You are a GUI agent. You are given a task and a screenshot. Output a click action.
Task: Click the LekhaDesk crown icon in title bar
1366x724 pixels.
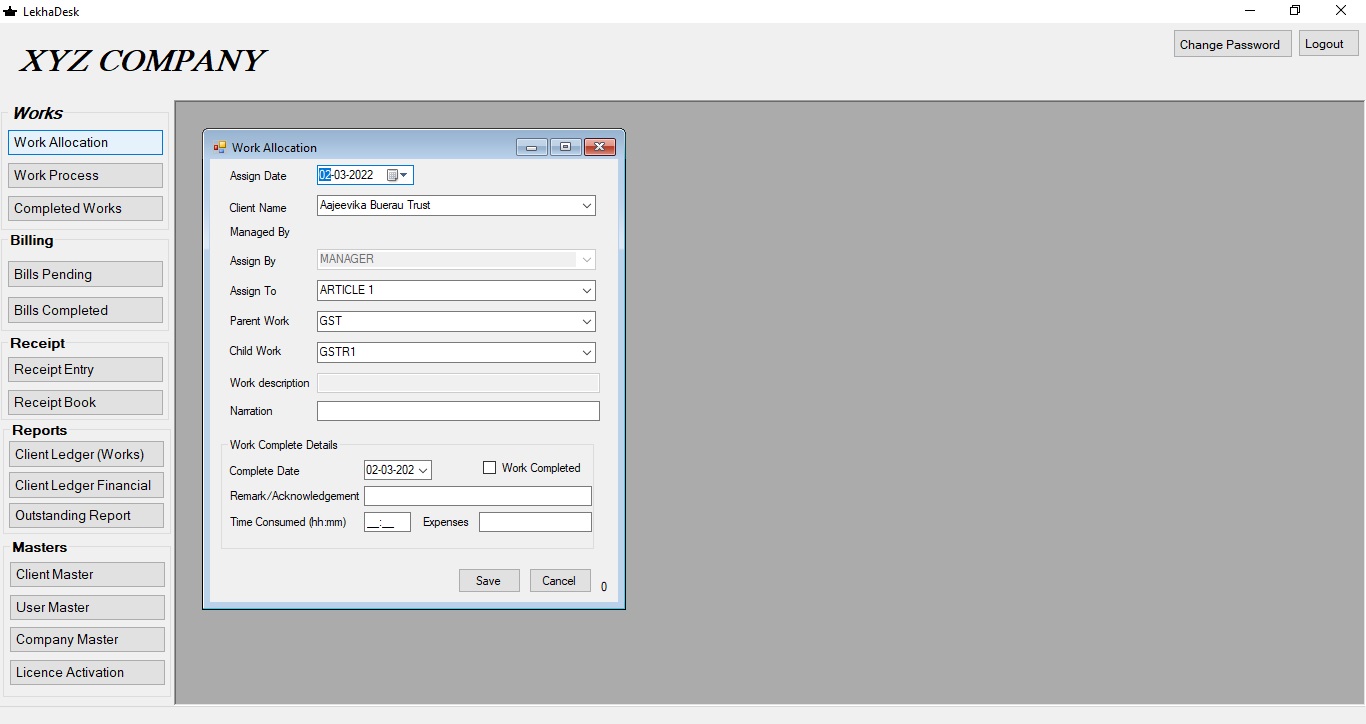click(11, 11)
